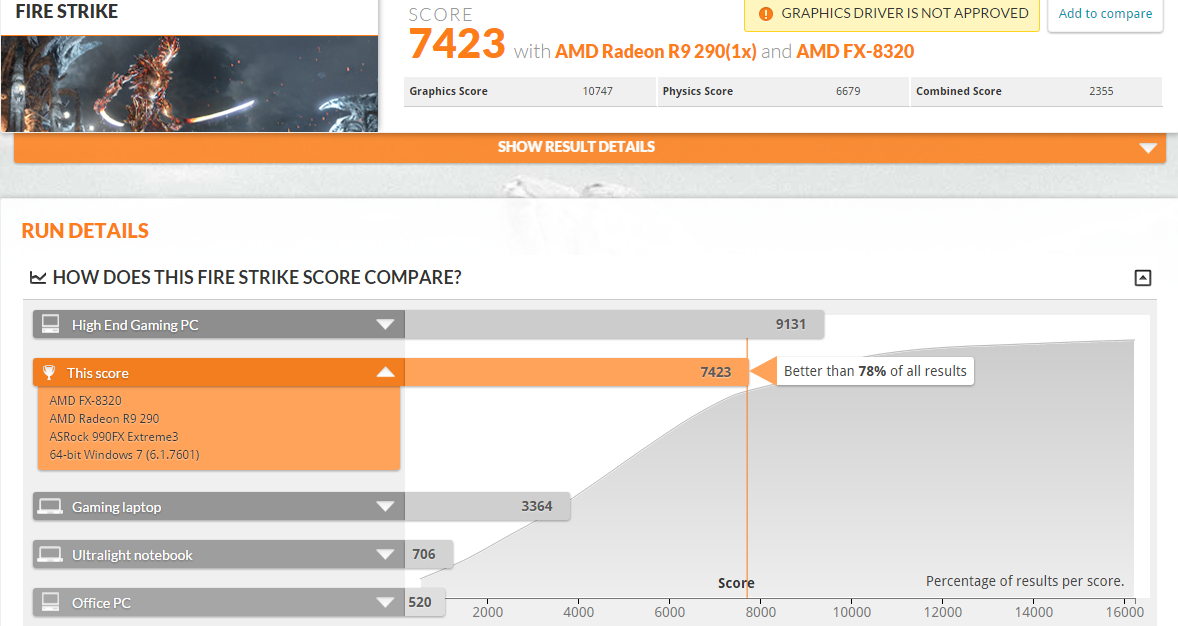Click the warning icon in driver notice
This screenshot has height=626, width=1178.
(766, 14)
